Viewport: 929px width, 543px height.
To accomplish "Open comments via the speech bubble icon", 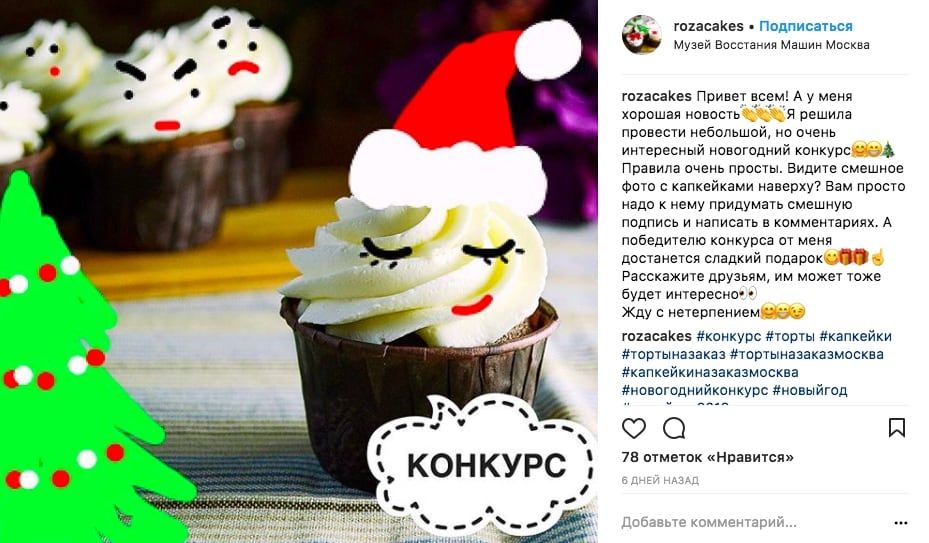I will tap(674, 428).
